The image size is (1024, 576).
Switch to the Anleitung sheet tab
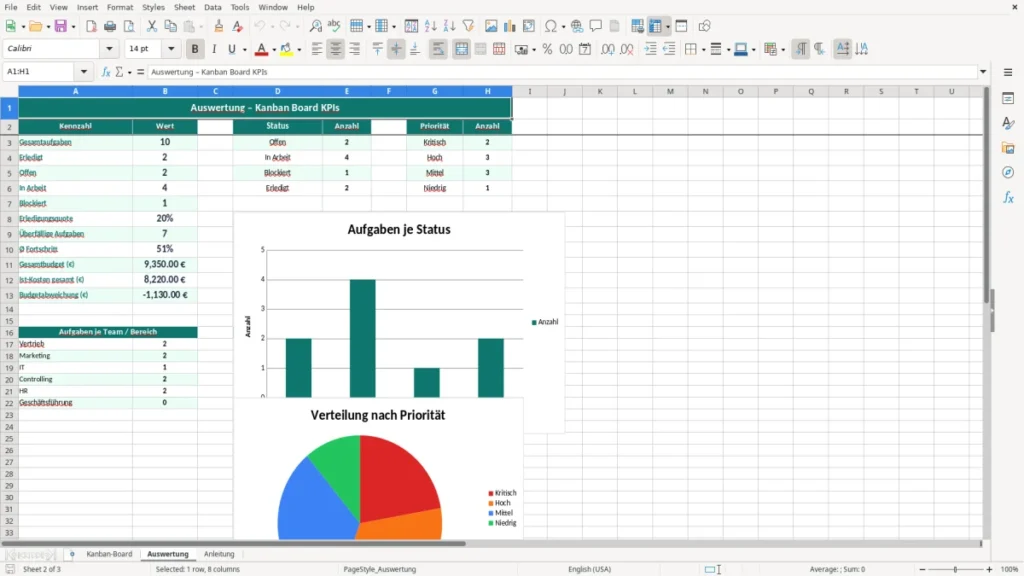point(219,554)
